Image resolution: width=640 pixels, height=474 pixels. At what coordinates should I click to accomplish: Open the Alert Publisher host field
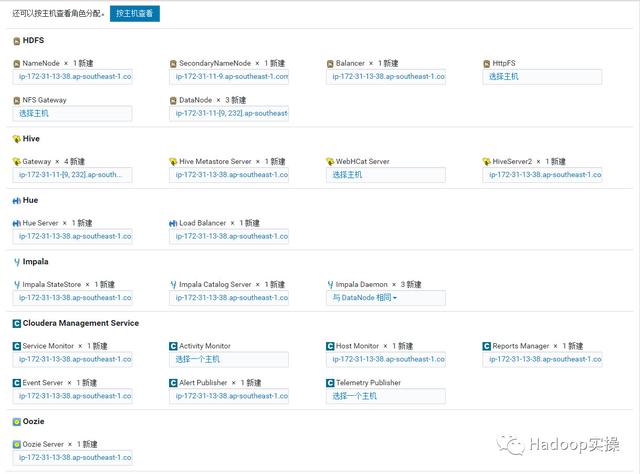[x=229, y=396]
